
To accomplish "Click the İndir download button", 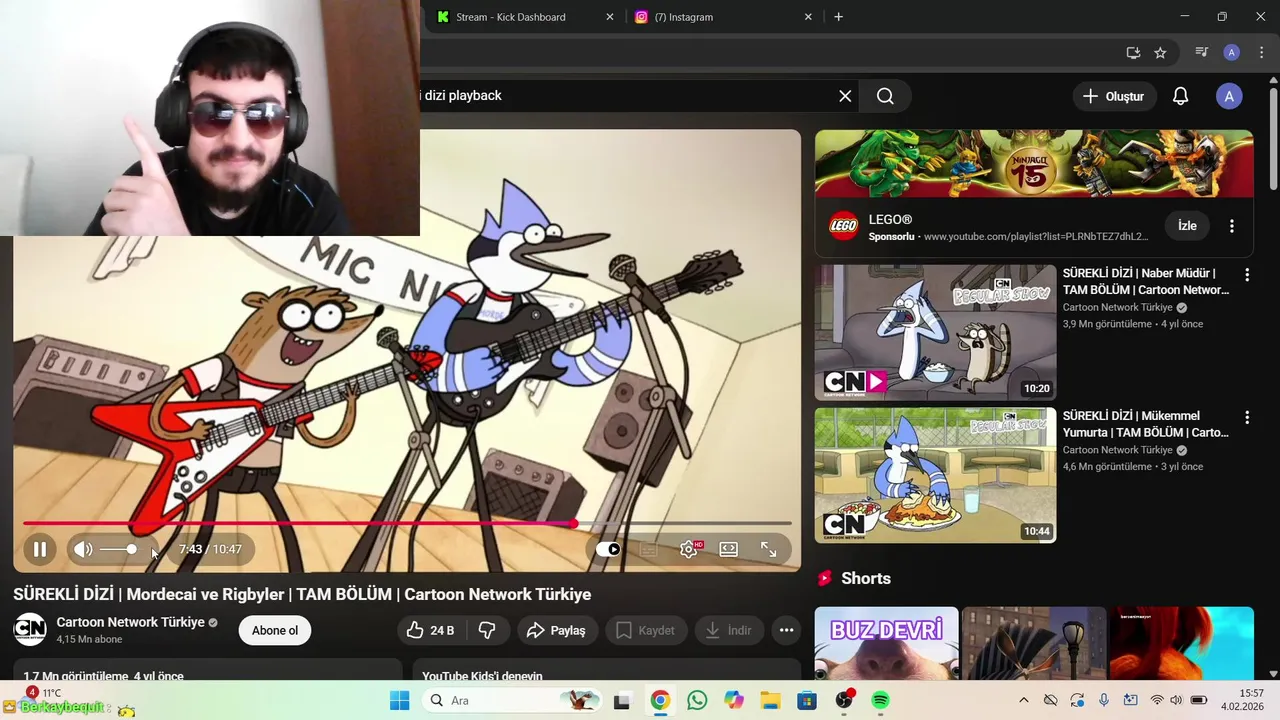I will pos(729,630).
